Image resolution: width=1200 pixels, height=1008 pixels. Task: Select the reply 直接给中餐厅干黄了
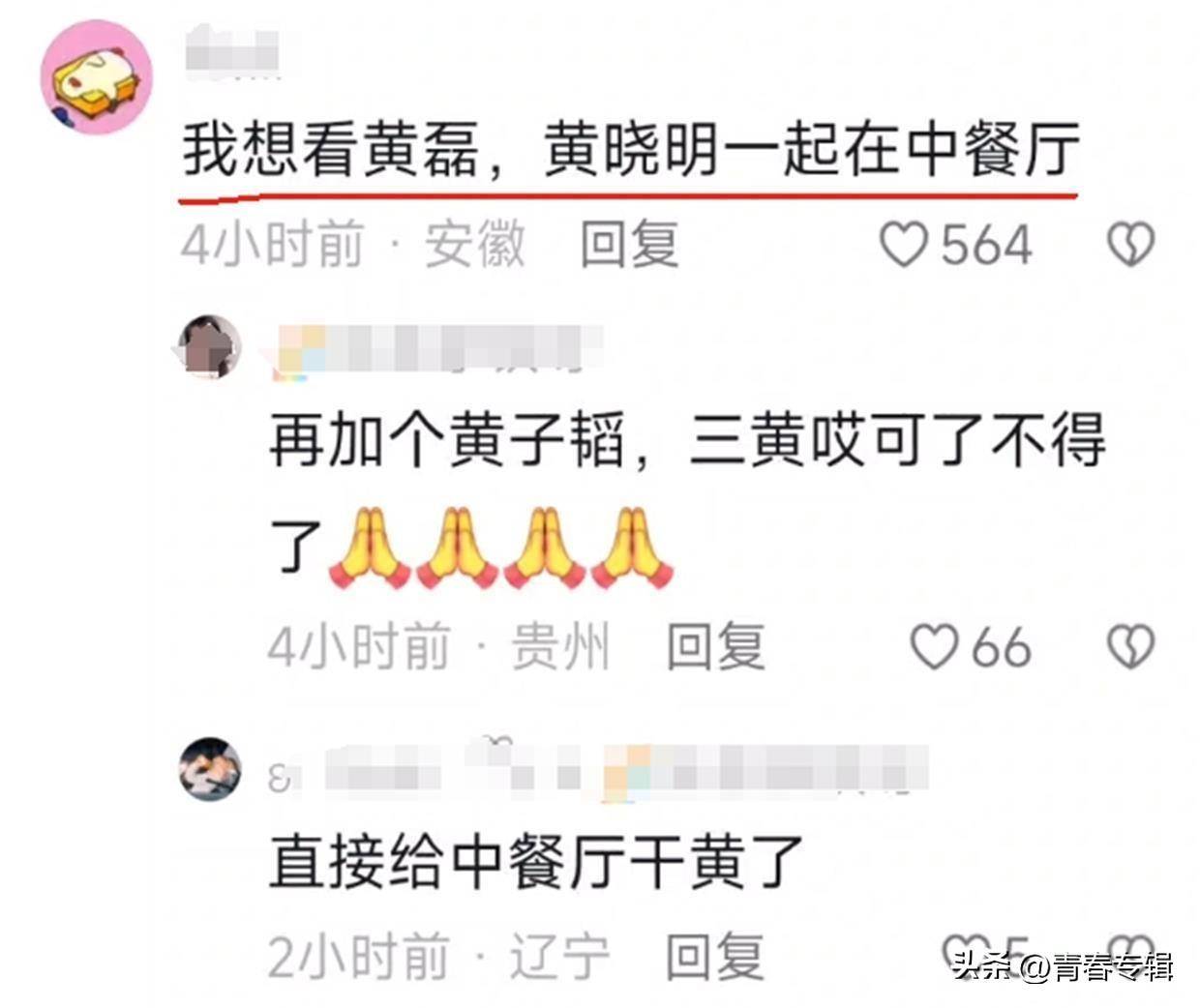click(x=537, y=861)
